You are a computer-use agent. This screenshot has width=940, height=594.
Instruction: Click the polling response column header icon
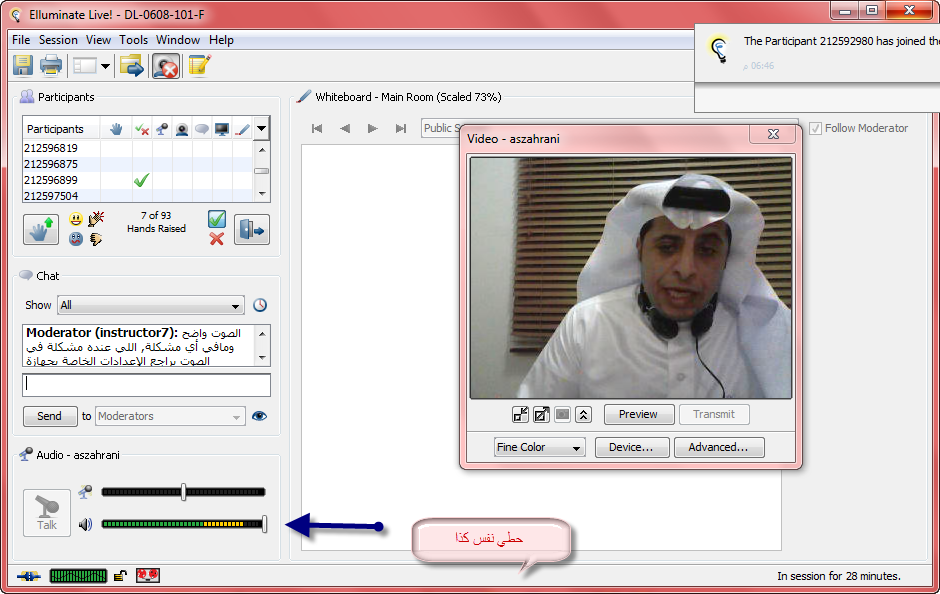tap(142, 129)
